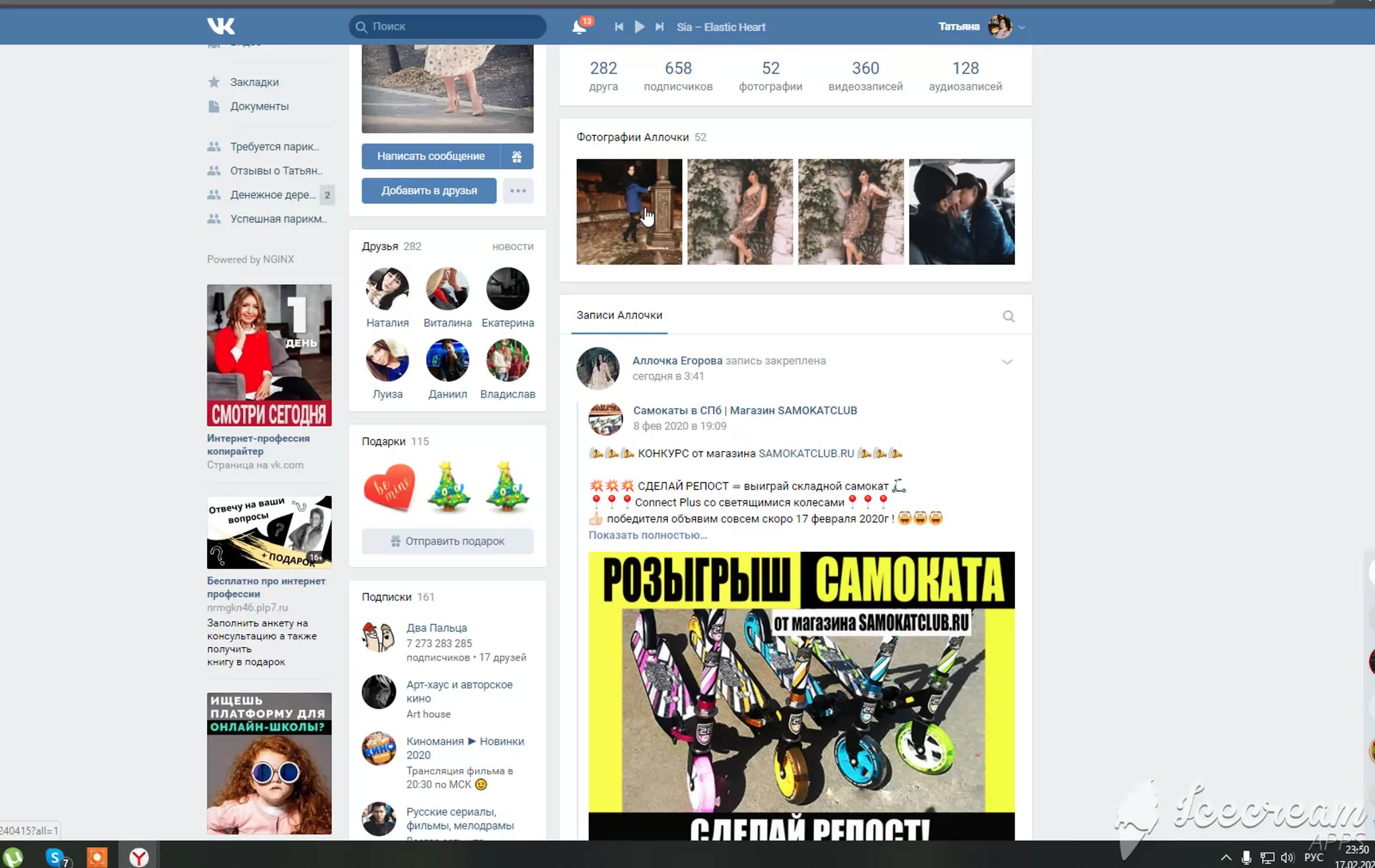The width and height of the screenshot is (1375, 868).
Task: Select the Записи Аллочки tab
Action: tap(619, 315)
